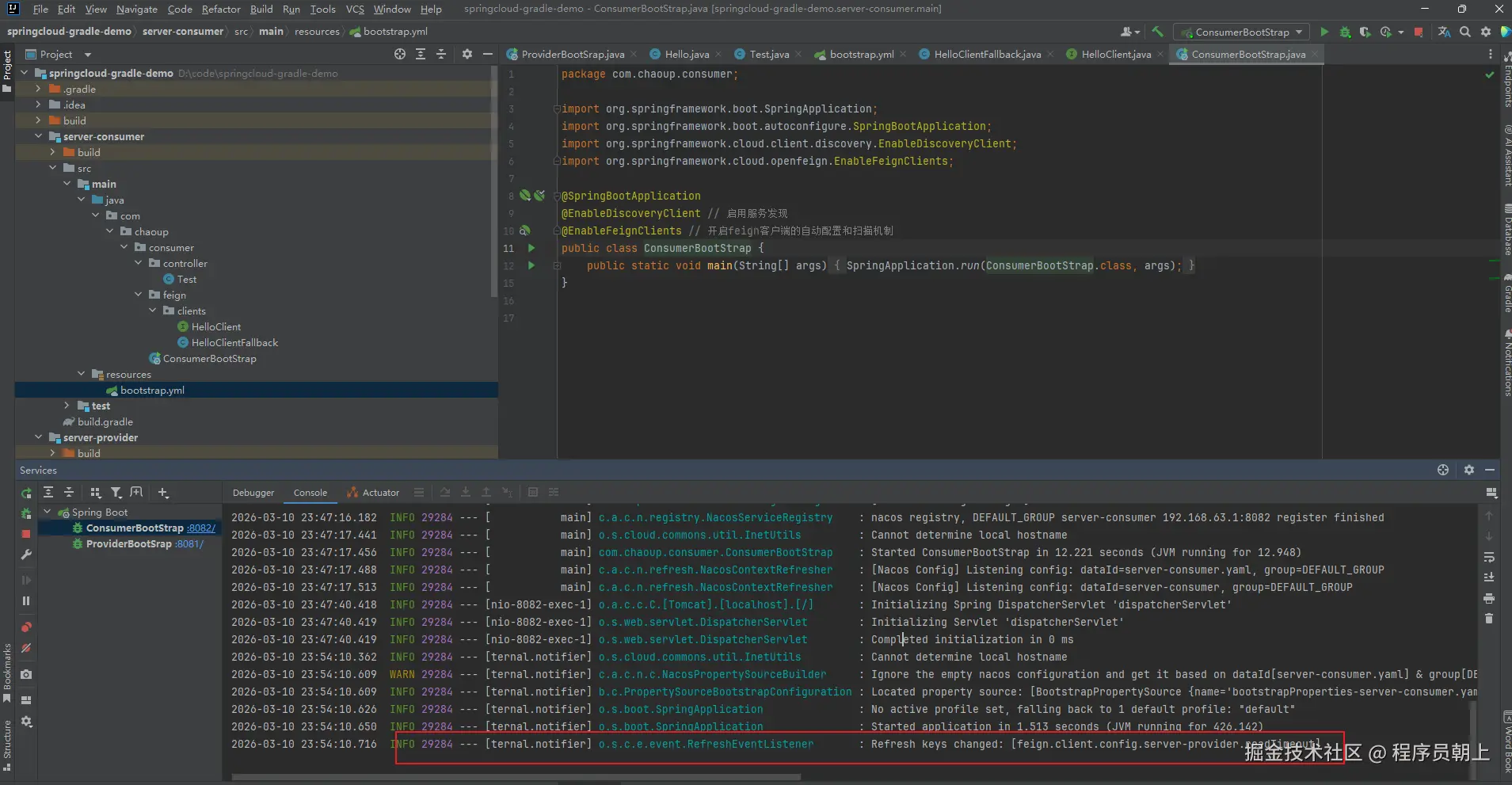
Task: Rerun the service in Services panel
Action: [26, 493]
